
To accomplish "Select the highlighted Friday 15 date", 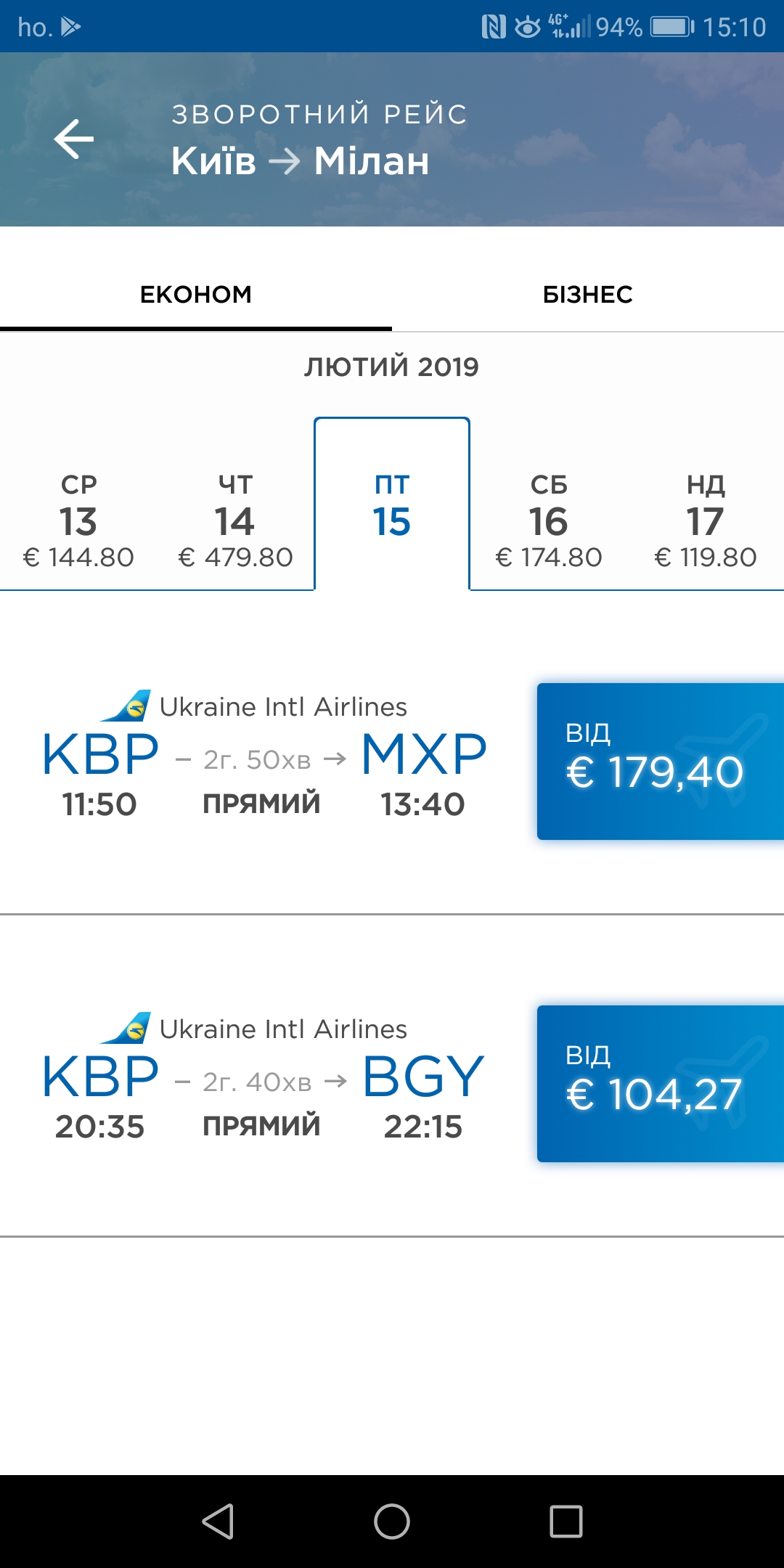I will click(392, 508).
